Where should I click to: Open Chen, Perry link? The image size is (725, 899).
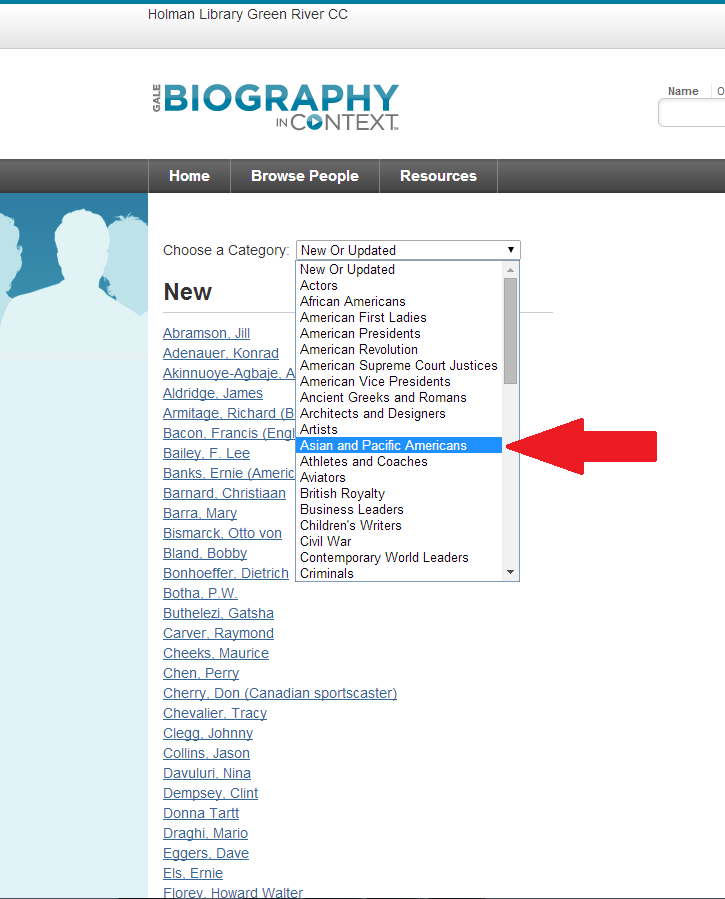pyautogui.click(x=201, y=674)
